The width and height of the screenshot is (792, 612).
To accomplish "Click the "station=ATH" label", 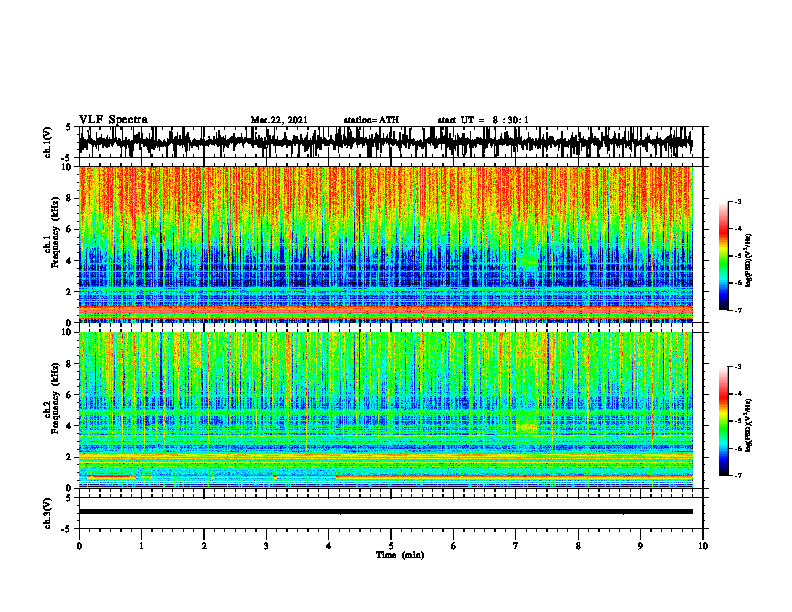I will tap(371, 120).
